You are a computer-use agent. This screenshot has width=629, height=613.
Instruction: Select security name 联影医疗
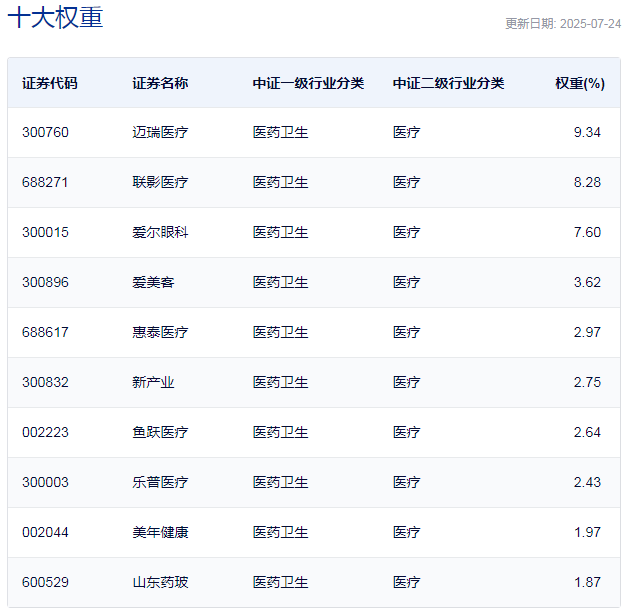(x=160, y=182)
